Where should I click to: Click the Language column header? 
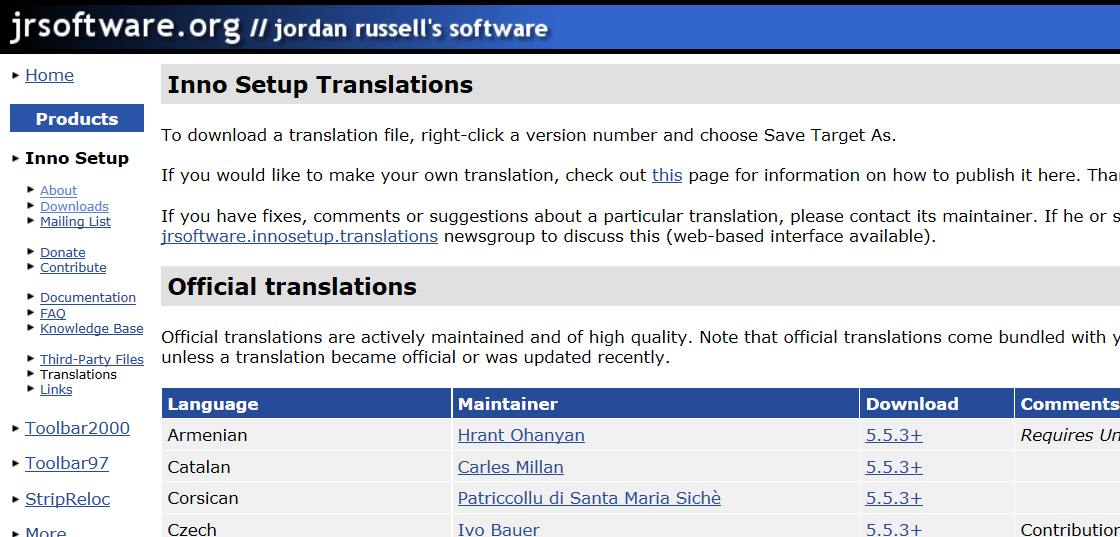[306, 403]
